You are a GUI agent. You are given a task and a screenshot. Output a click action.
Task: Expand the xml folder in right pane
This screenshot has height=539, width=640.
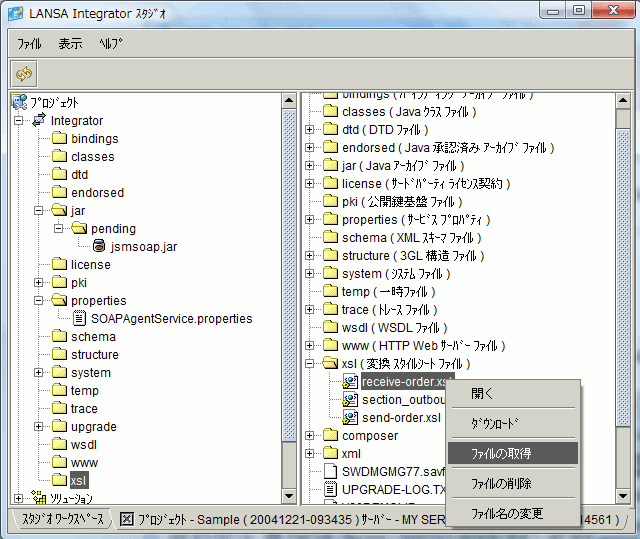click(x=309, y=454)
